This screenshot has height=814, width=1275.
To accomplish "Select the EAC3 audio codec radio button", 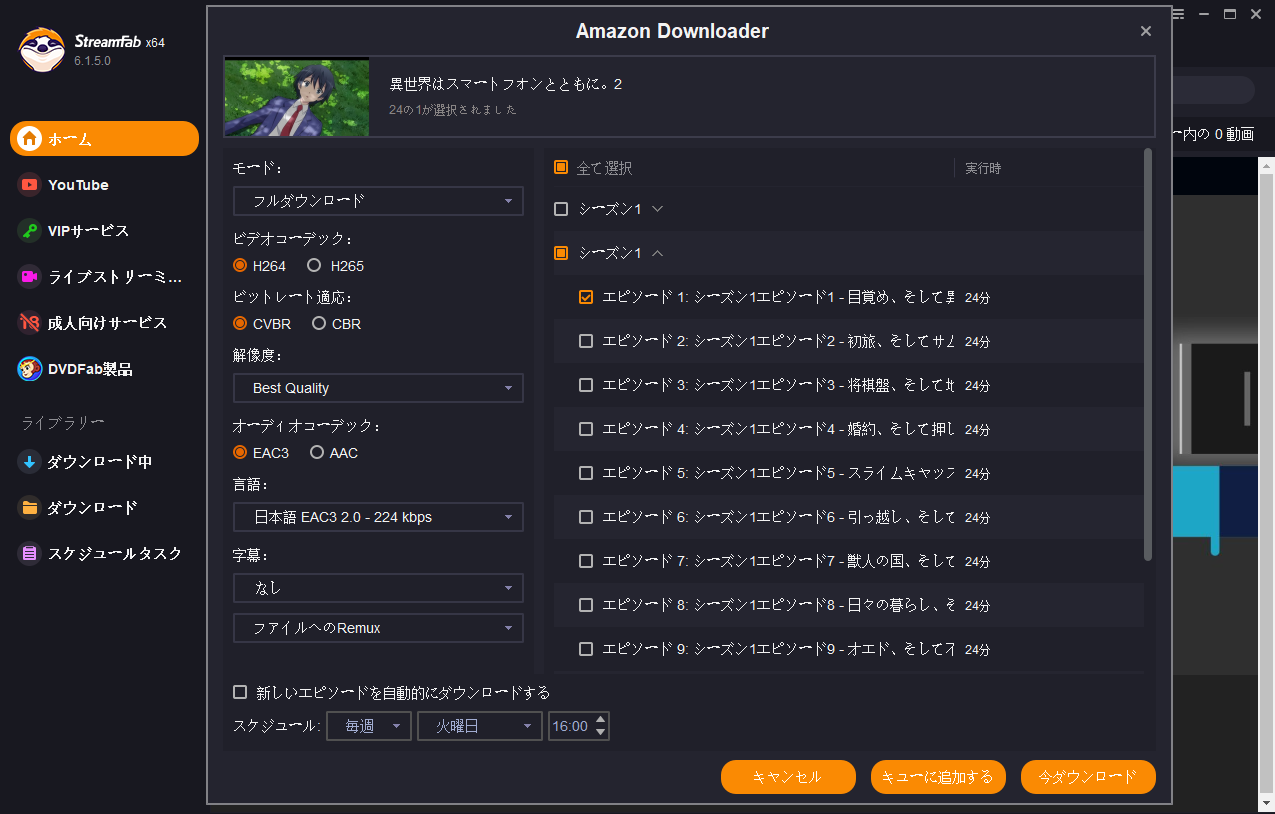I will 240,452.
